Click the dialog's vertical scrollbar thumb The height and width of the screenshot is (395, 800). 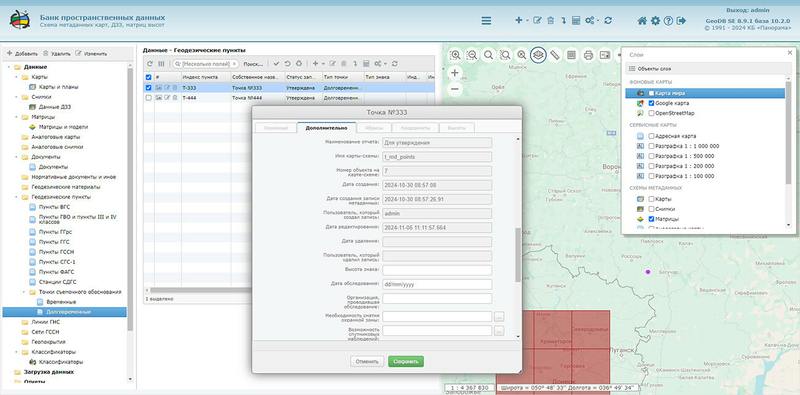pos(518,255)
